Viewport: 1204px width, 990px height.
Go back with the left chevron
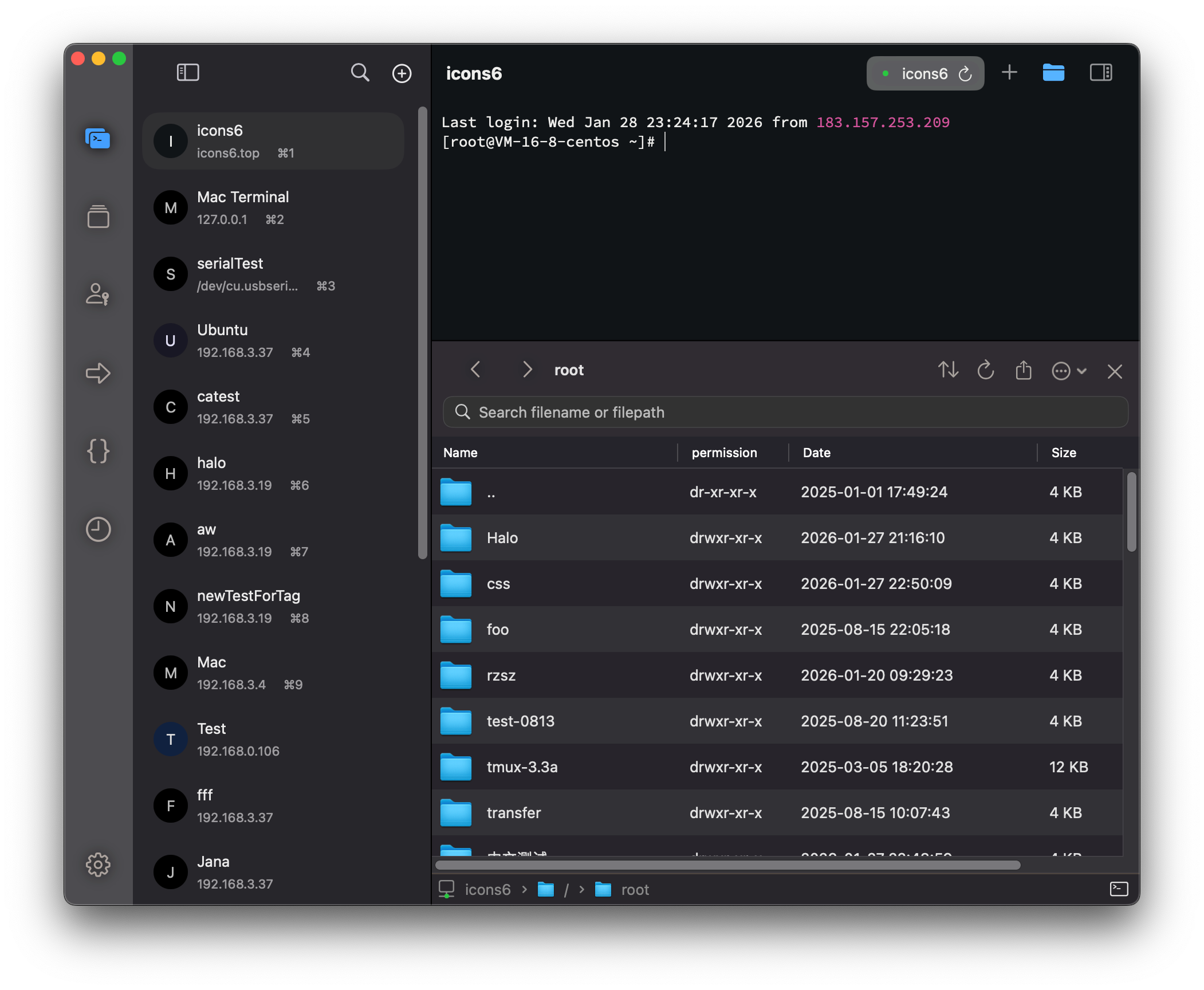pos(475,370)
